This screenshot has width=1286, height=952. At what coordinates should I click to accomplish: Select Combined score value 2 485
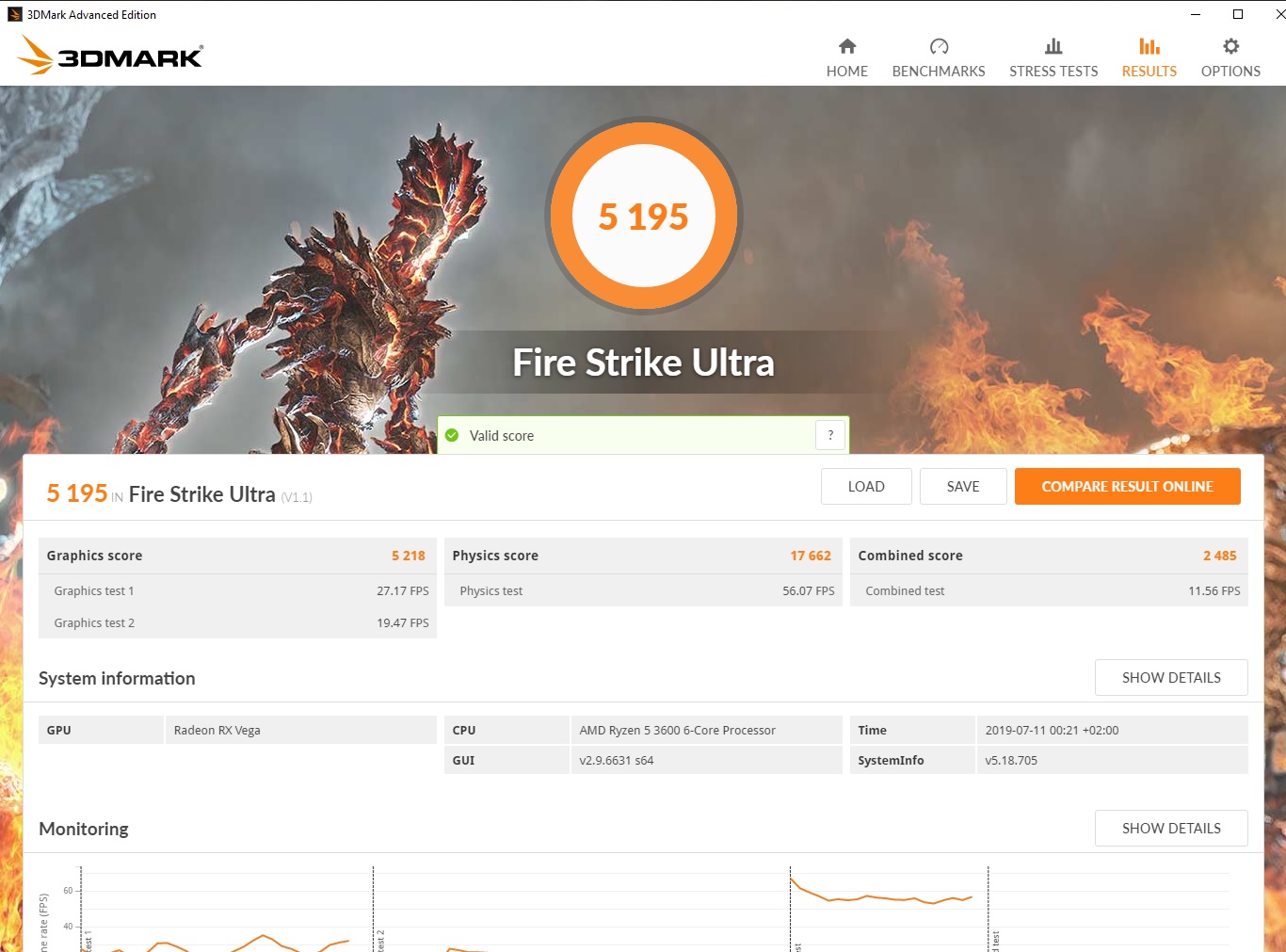click(x=1220, y=556)
